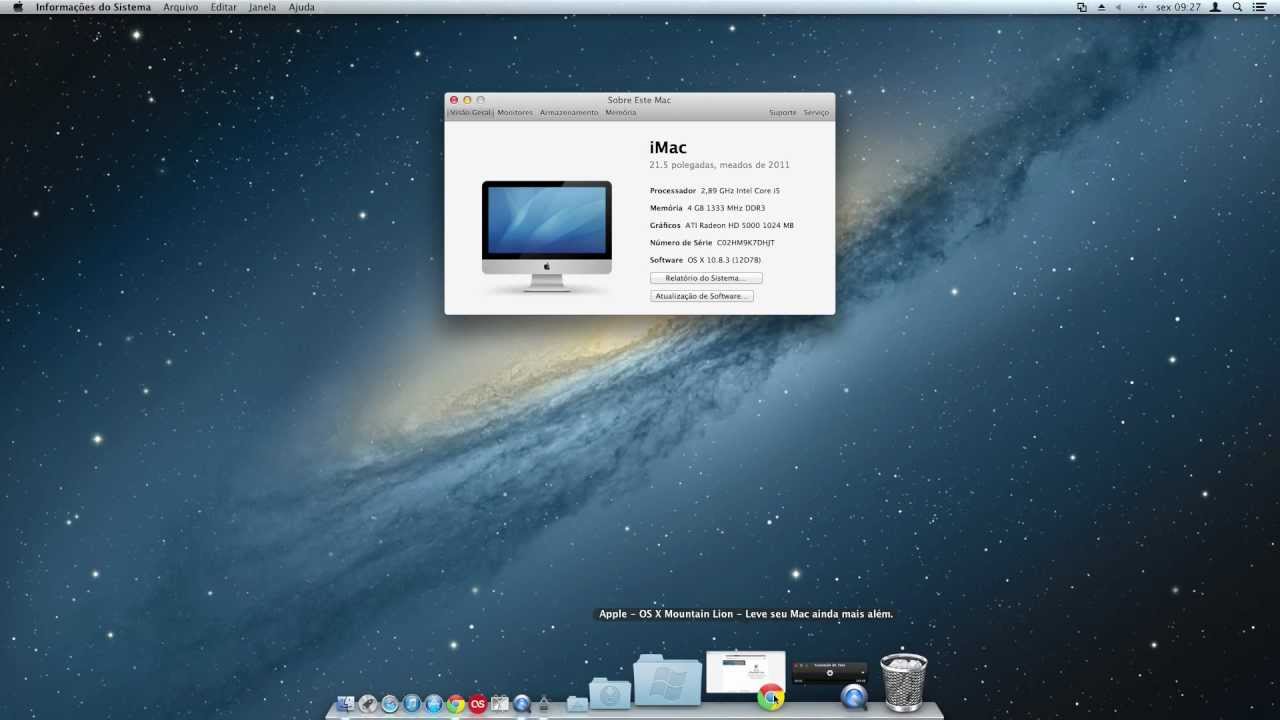Restore the minimized recording window from Dock
The image size is (1280, 720).
(x=830, y=673)
